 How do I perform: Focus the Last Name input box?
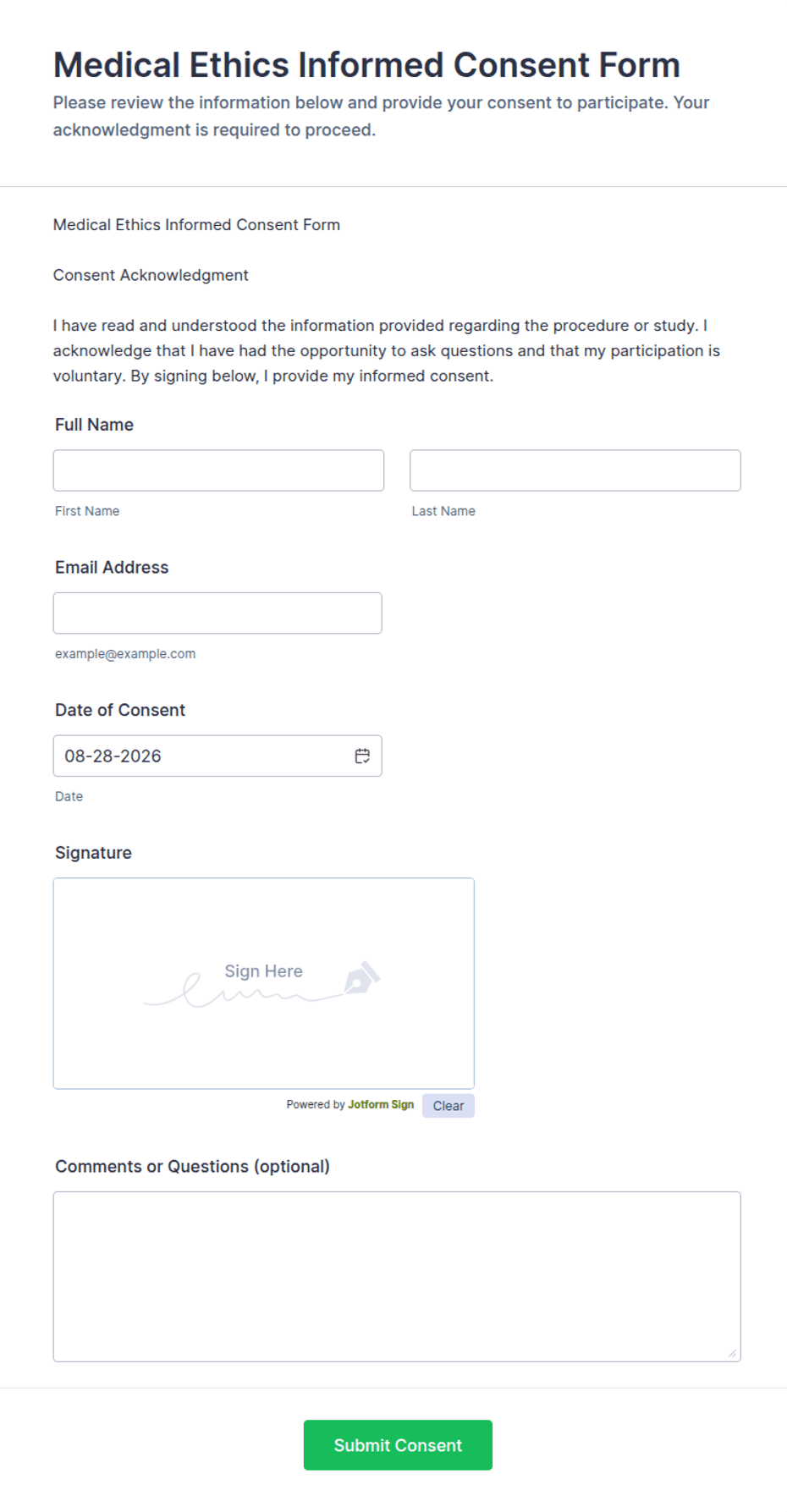(x=575, y=470)
